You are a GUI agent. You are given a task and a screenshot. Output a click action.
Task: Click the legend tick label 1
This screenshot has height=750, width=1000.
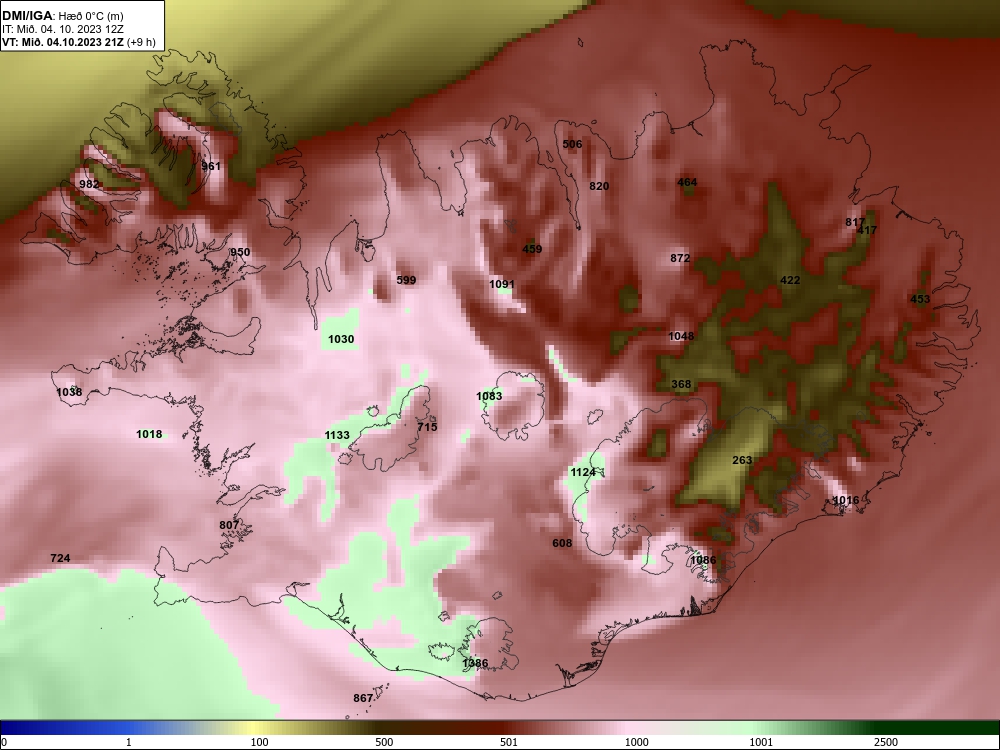point(128,742)
